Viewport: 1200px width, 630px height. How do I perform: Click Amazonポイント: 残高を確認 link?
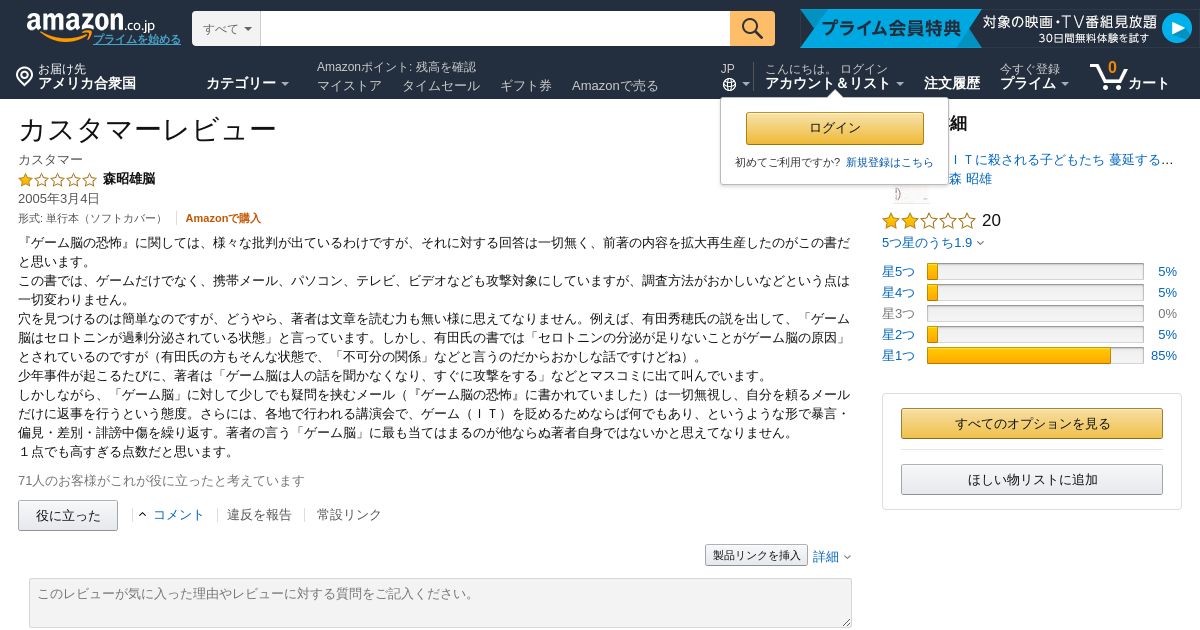[396, 67]
